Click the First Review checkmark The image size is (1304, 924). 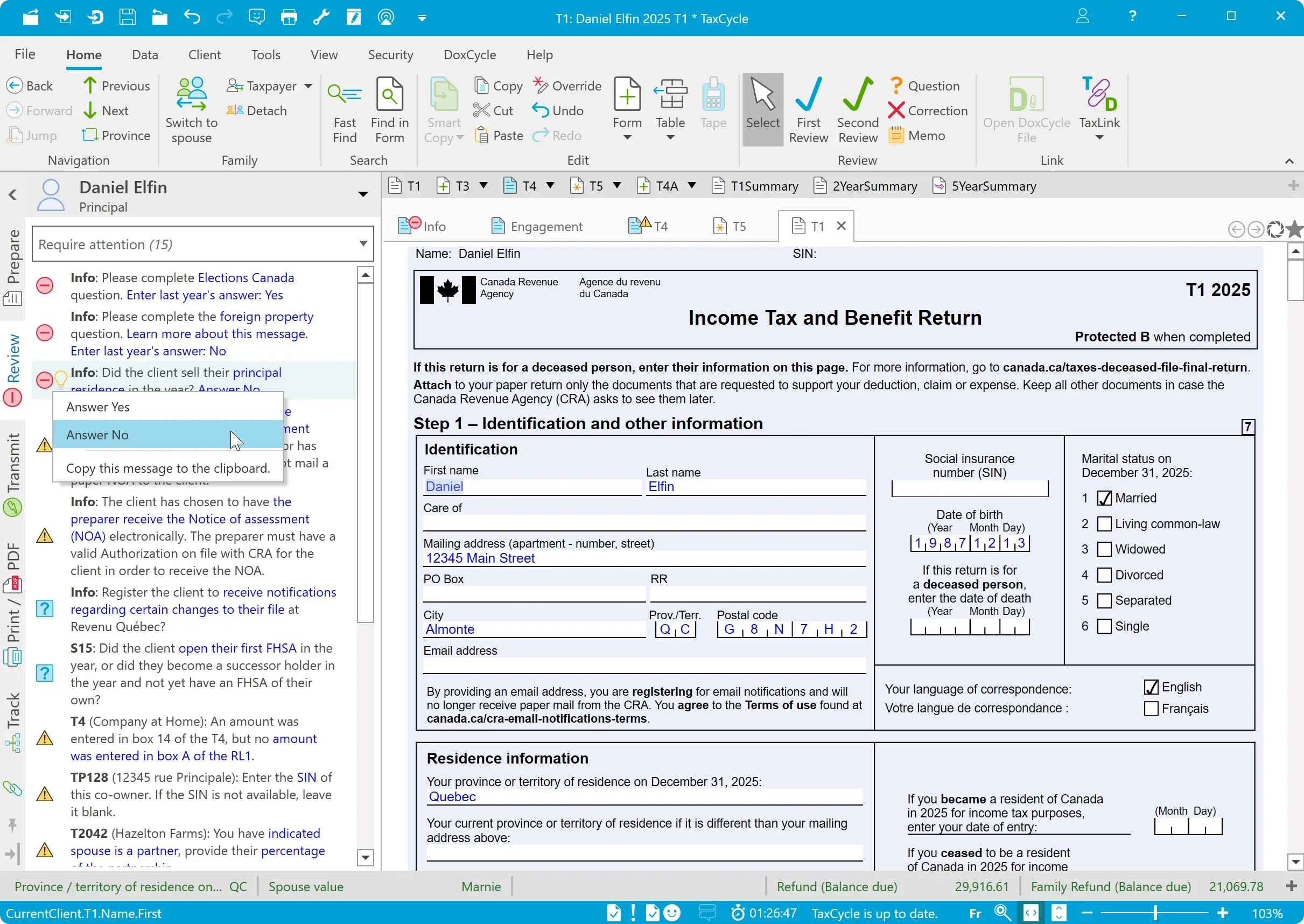click(x=808, y=95)
